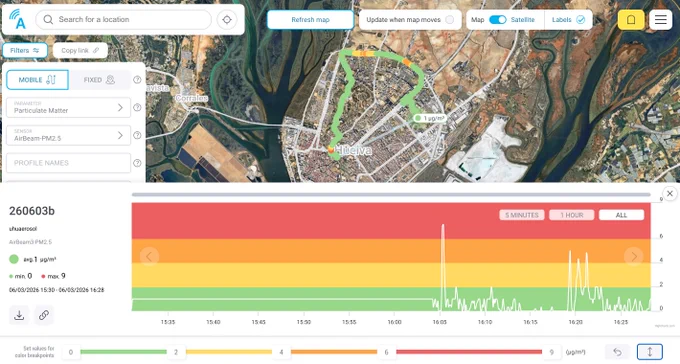
Task: Select the 5 MINUTES graph range
Action: [522, 215]
